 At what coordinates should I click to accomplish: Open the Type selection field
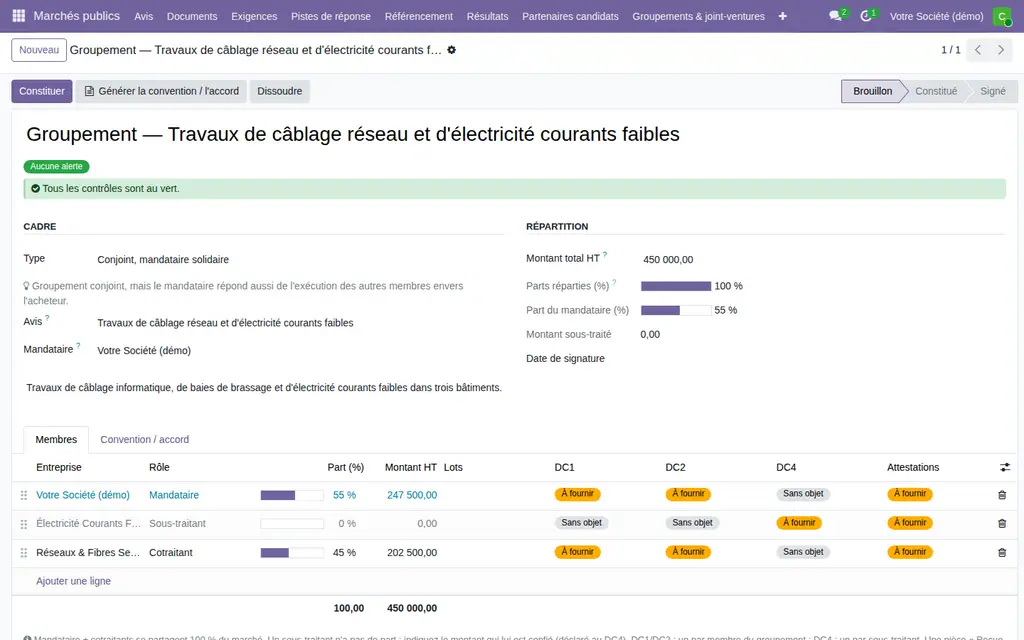tap(300, 259)
